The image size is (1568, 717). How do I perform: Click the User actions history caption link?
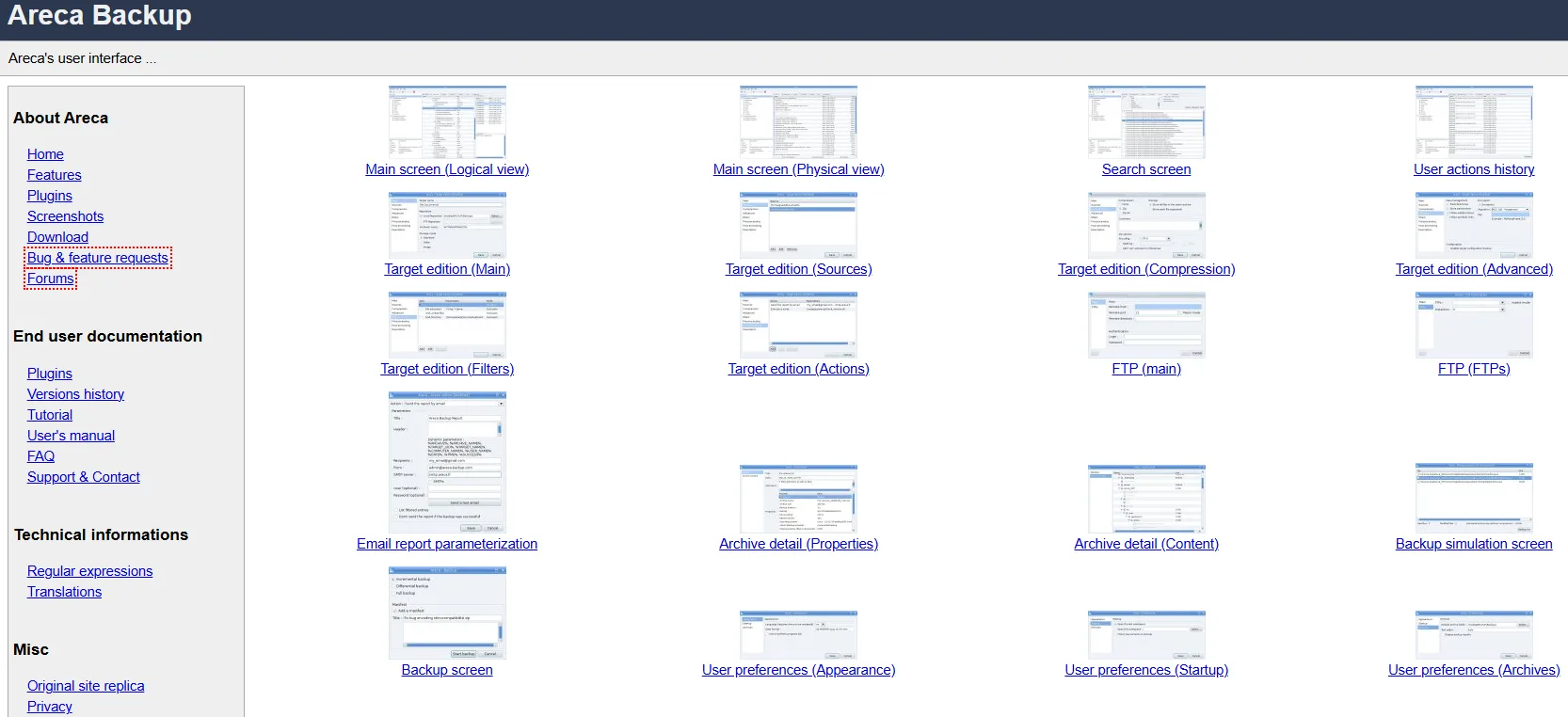1474,169
